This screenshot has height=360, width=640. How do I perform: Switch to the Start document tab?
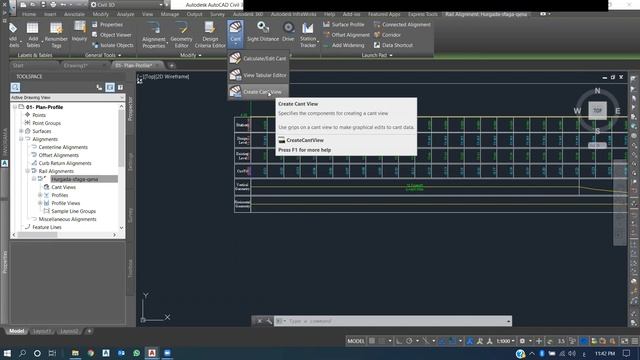coord(18,65)
